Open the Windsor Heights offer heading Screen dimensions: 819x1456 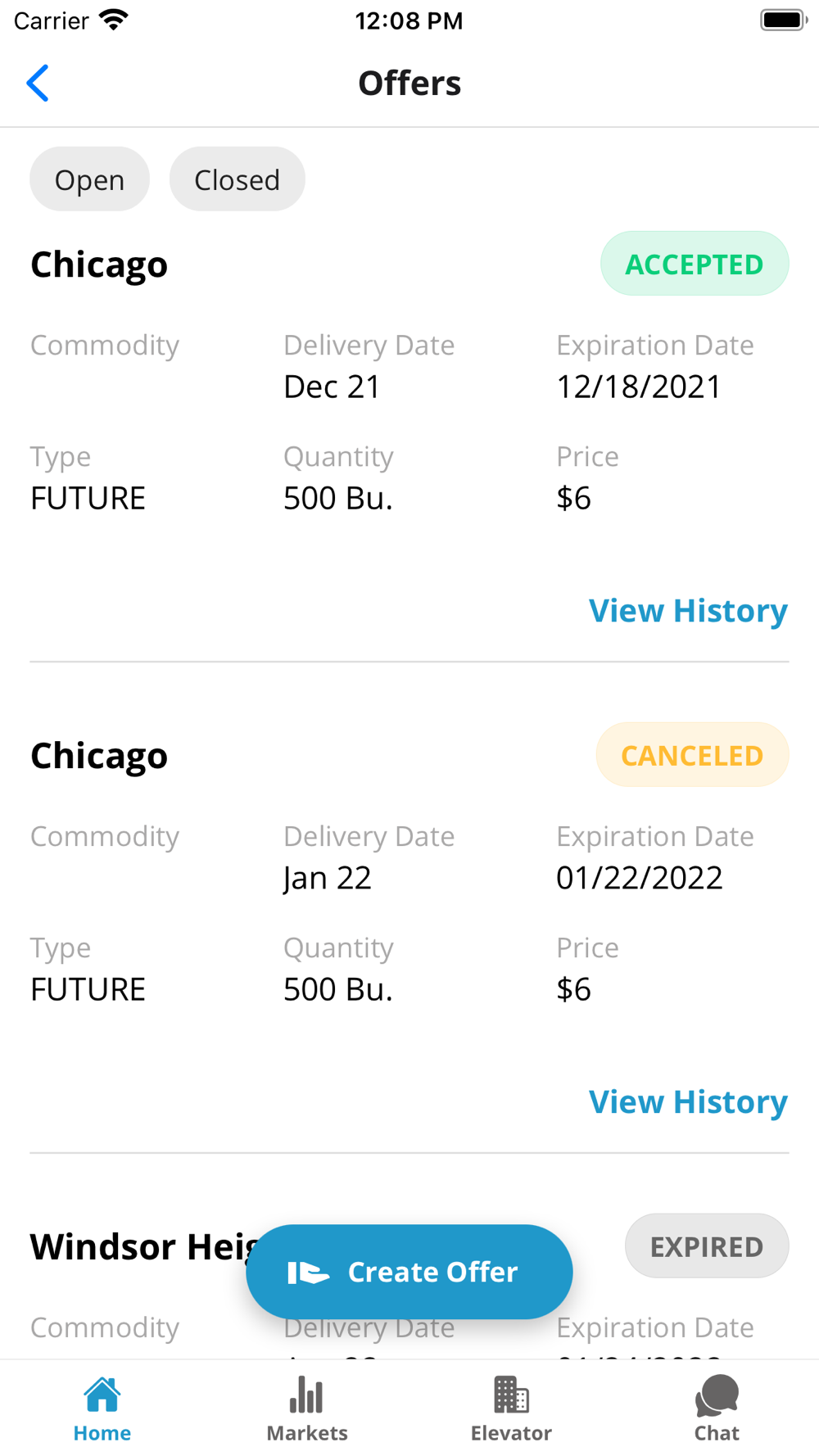coord(139,1247)
